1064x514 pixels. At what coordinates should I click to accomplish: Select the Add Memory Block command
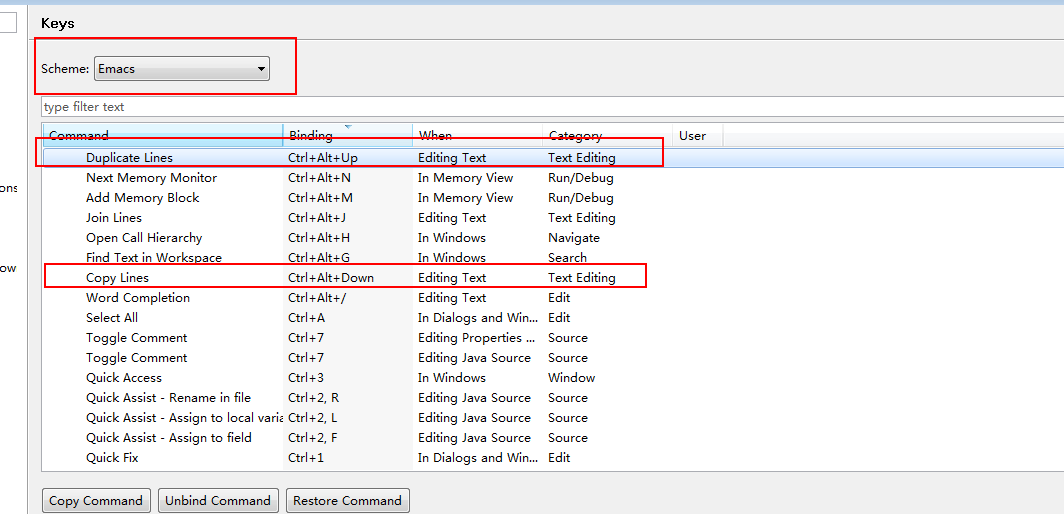[142, 198]
